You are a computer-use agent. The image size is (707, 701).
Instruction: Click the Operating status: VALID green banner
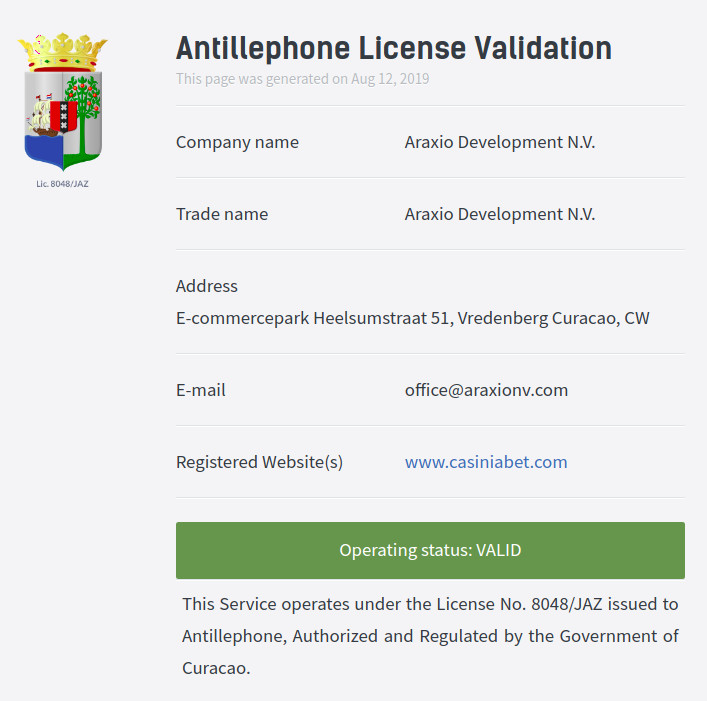tap(430, 550)
